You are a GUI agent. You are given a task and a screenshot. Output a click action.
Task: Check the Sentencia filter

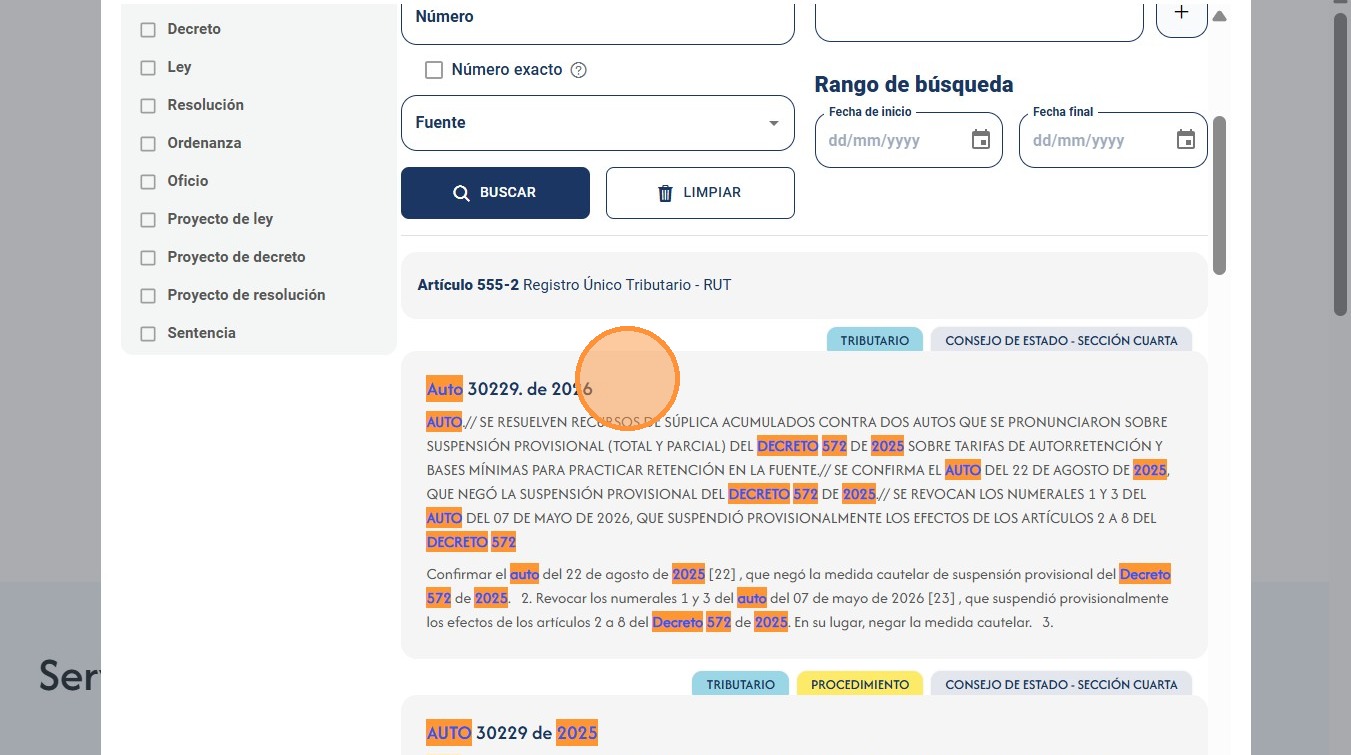[148, 334]
